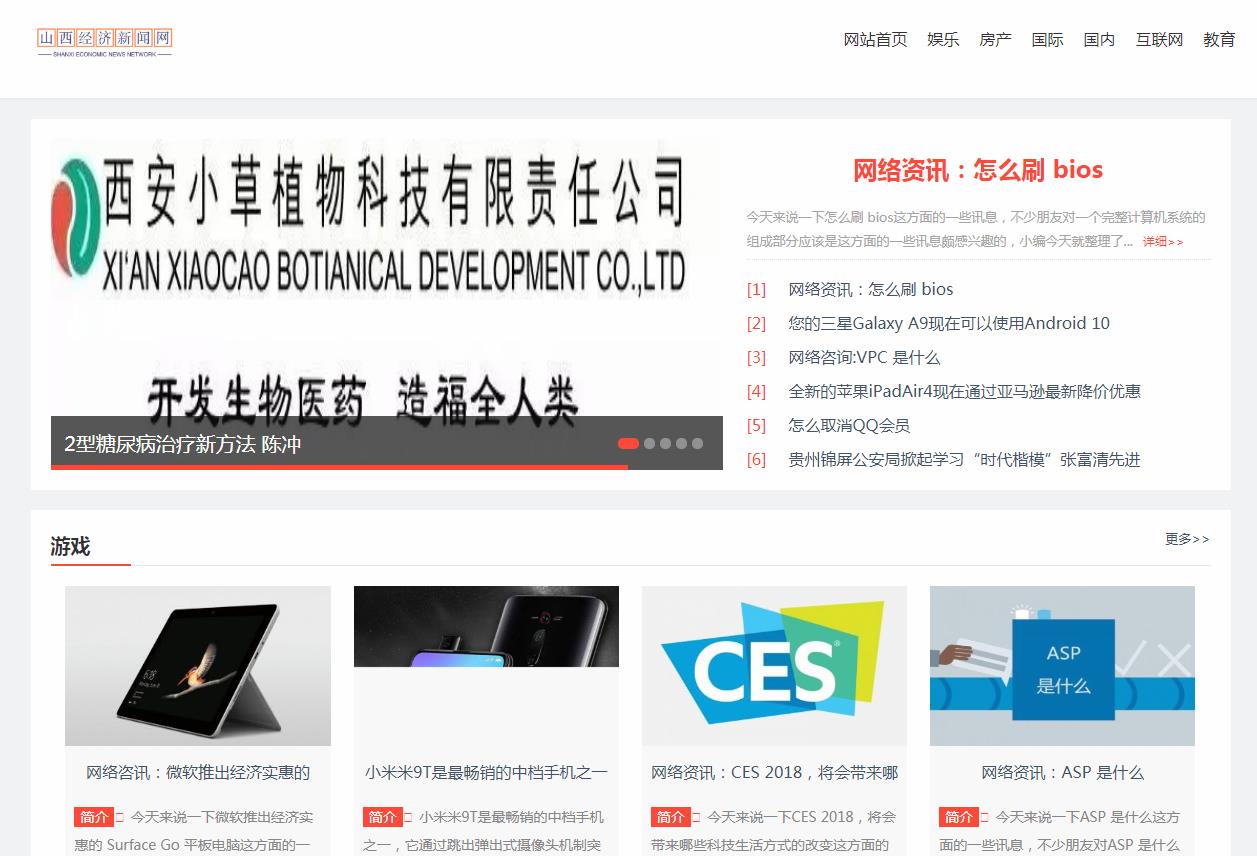The image size is (1257, 856).
Task: Open the 互联网 section
Action: click(x=1159, y=40)
